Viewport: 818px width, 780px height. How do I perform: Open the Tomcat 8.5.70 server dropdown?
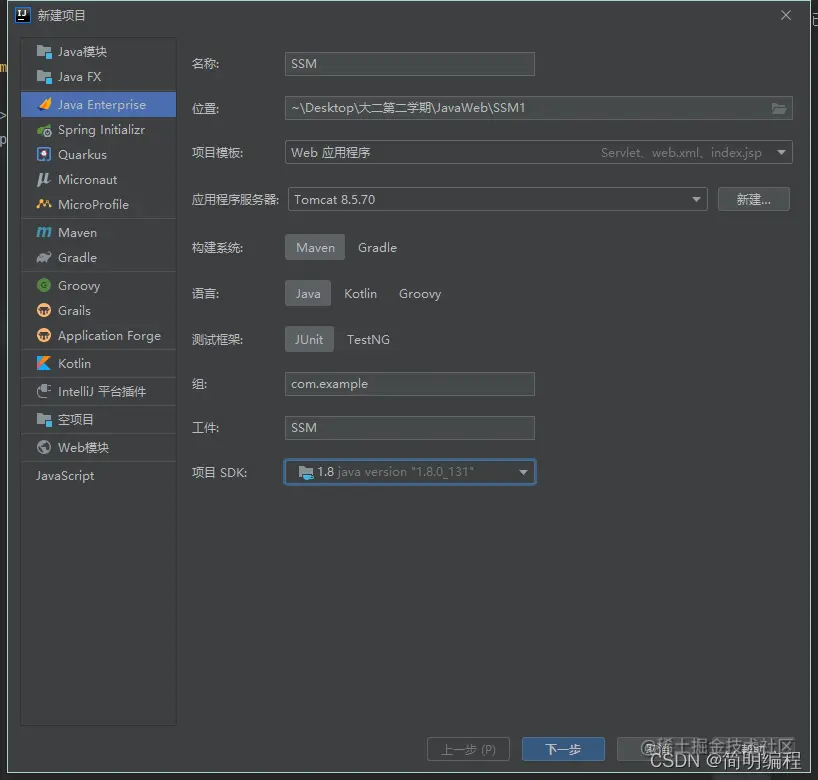click(x=695, y=198)
